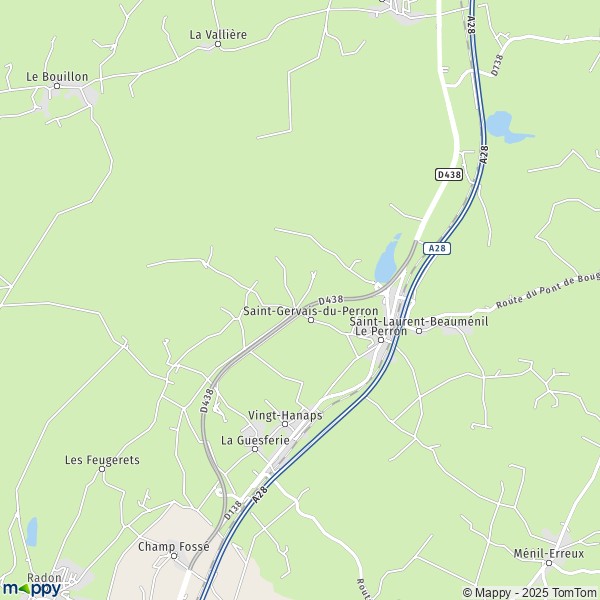Click the Radon town label
The image size is (600, 600).
[x=44, y=578]
